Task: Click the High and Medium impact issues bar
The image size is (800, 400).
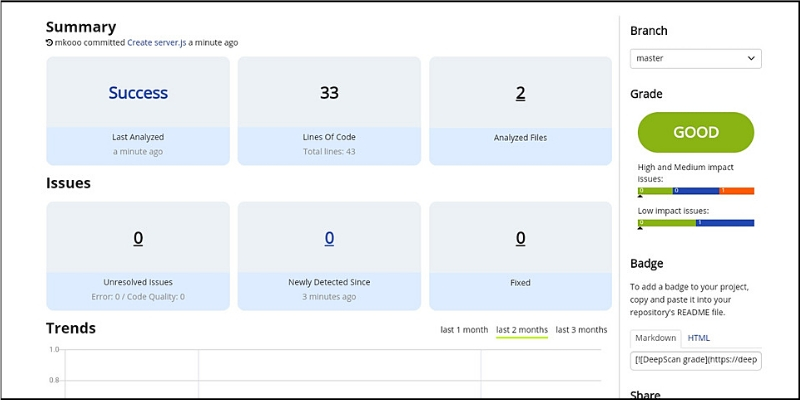Action: (x=696, y=191)
